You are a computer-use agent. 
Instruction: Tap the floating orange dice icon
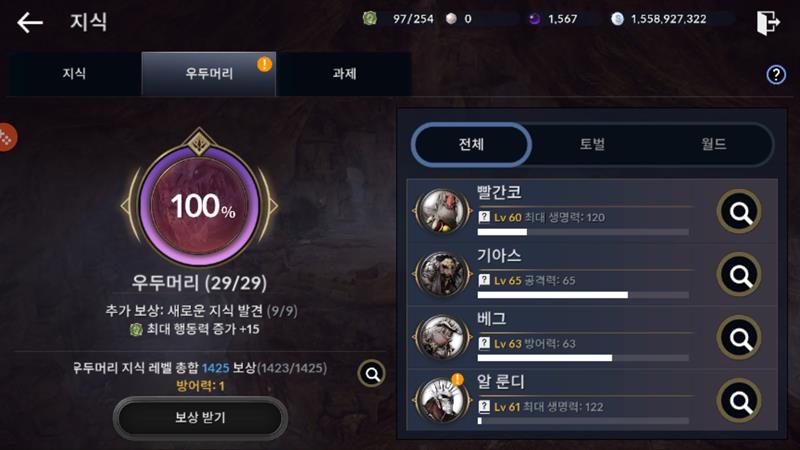(6, 137)
